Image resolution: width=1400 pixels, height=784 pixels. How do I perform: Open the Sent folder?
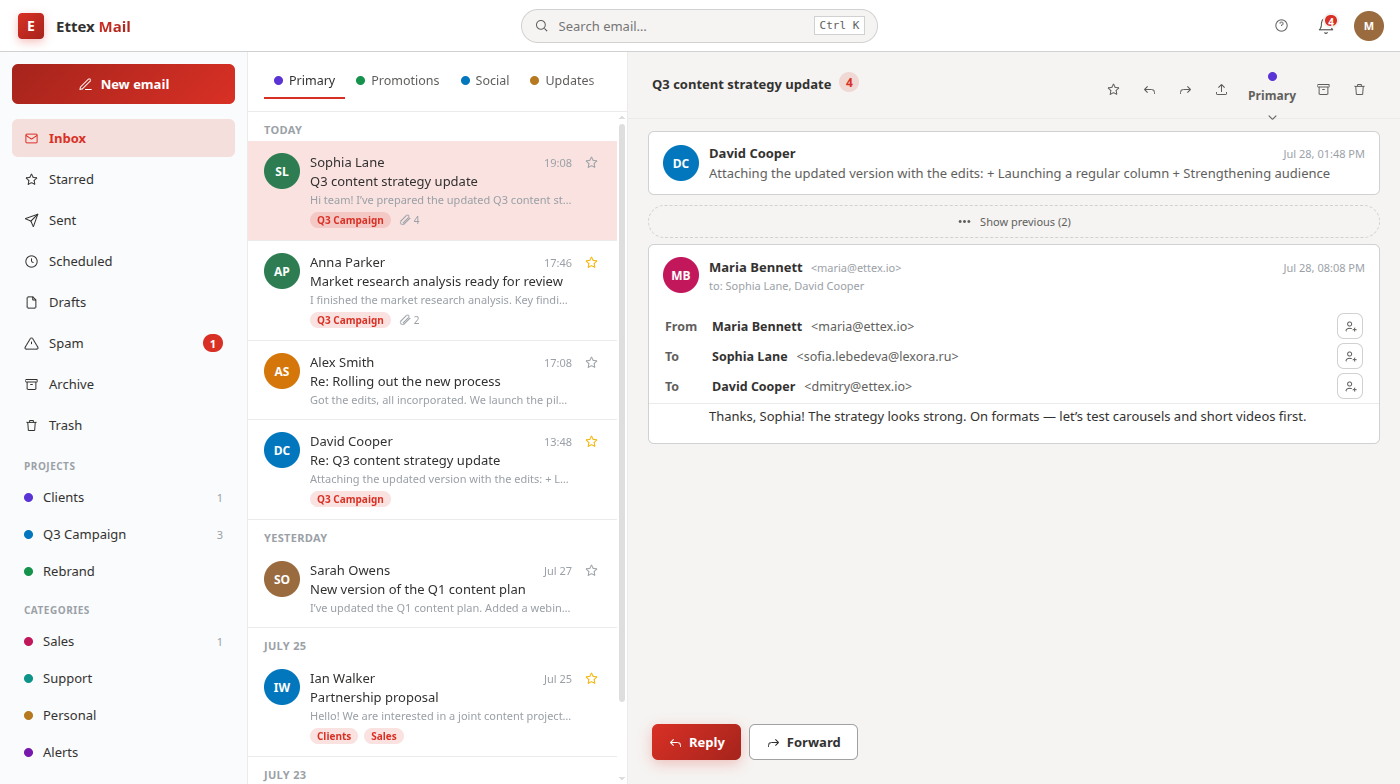[123, 220]
